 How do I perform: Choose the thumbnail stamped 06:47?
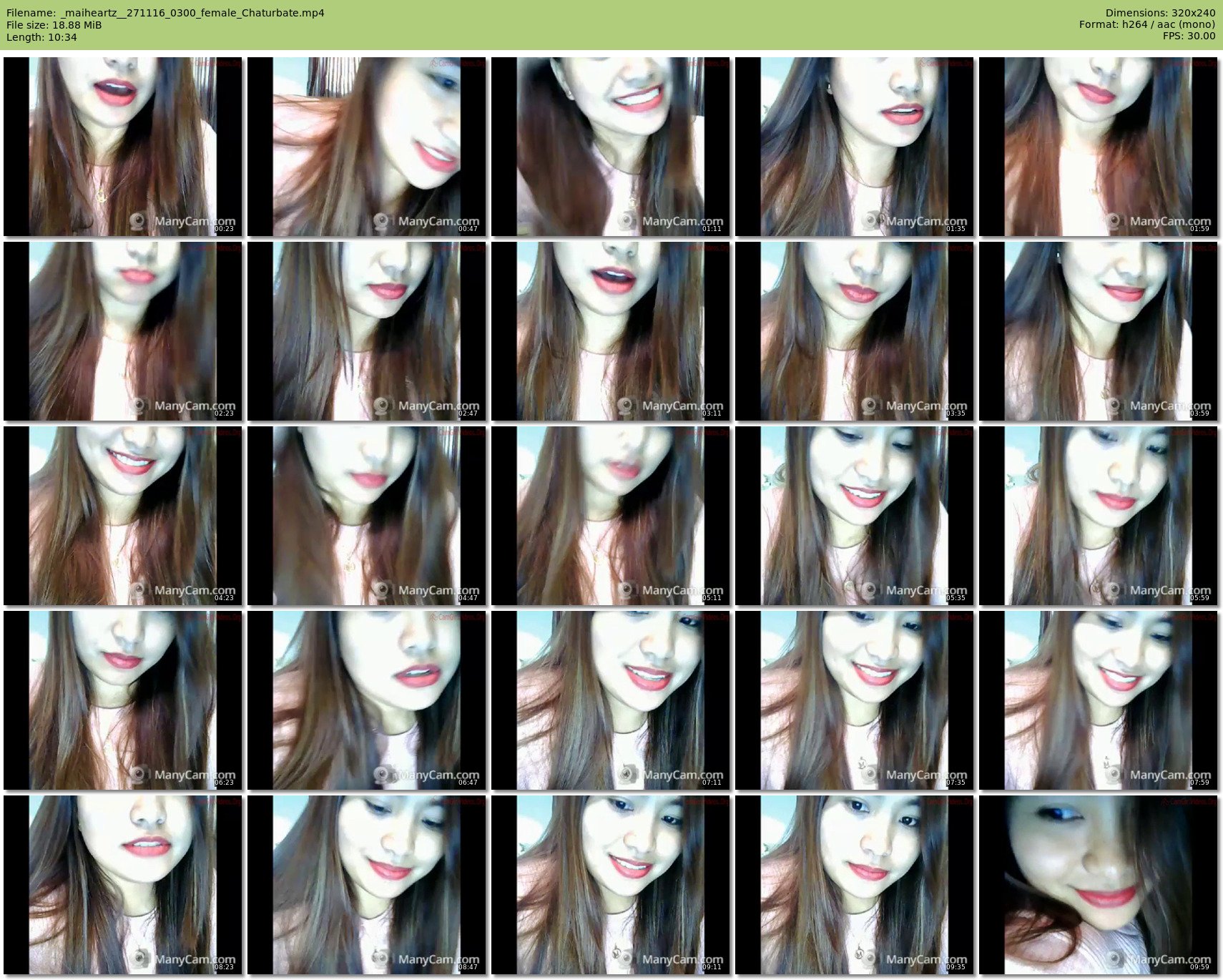(367, 700)
